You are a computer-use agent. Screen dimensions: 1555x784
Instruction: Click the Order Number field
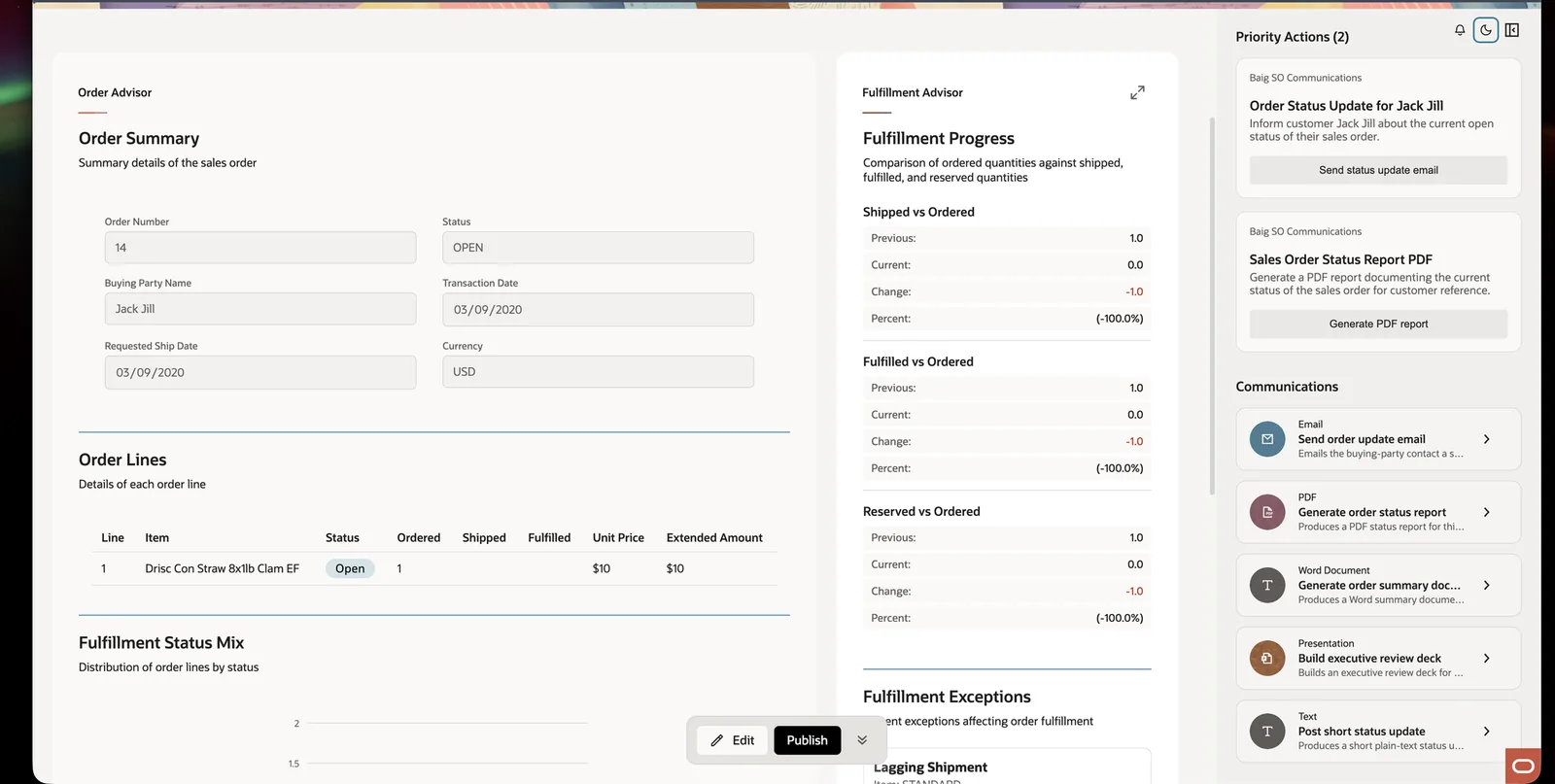(x=260, y=248)
